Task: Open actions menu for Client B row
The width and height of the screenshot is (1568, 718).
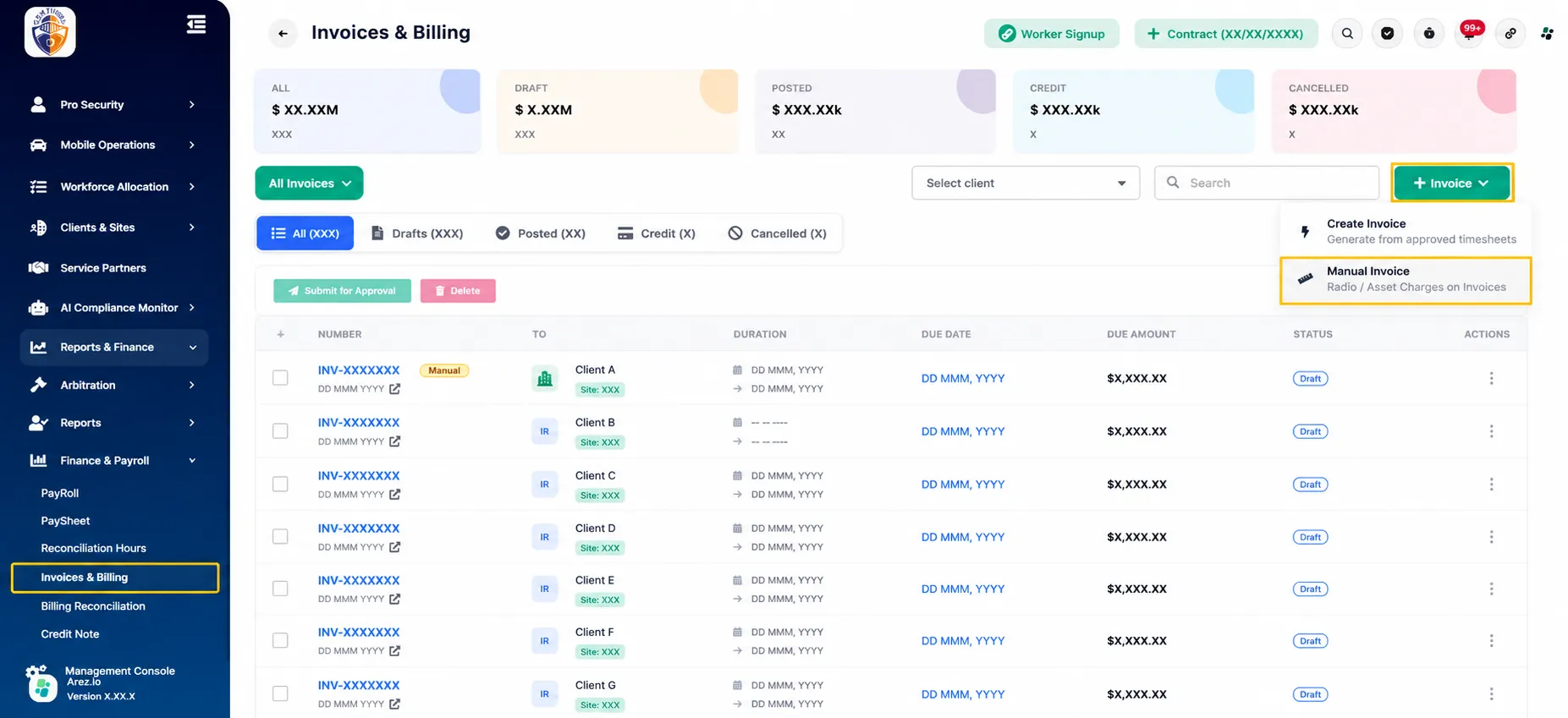Action: point(1491,431)
